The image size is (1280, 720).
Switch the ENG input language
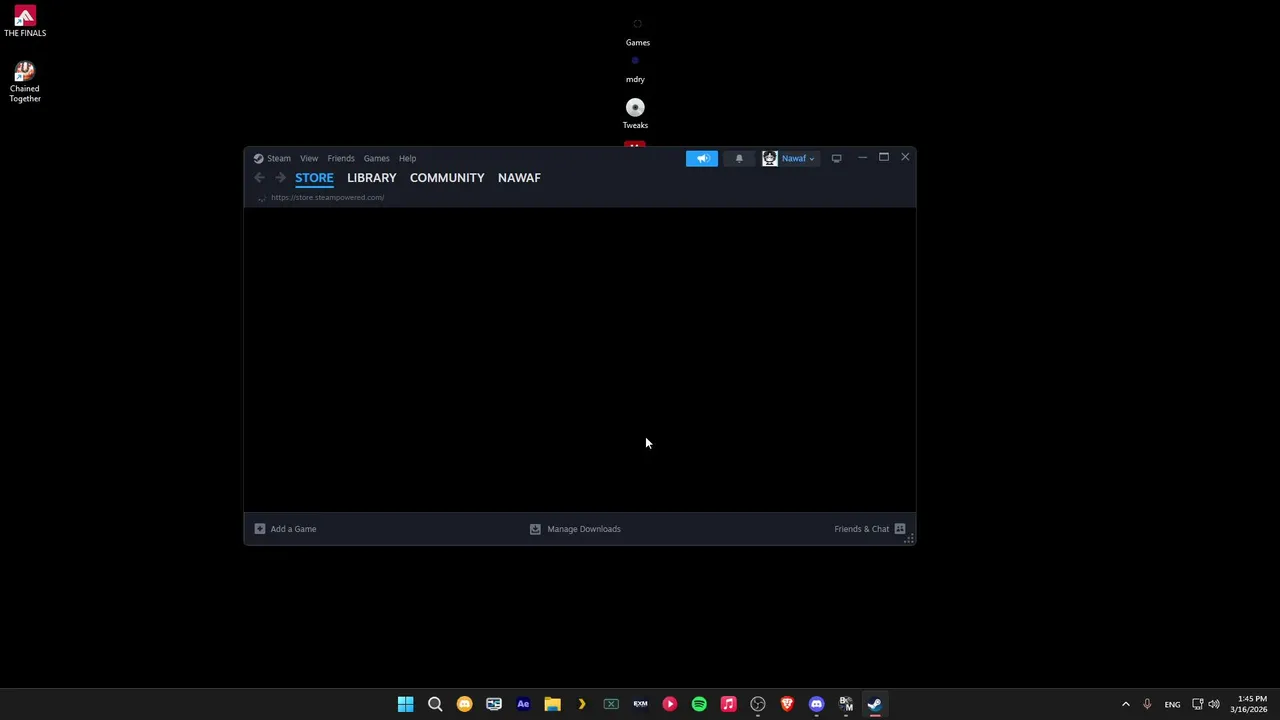pyautogui.click(x=1172, y=704)
